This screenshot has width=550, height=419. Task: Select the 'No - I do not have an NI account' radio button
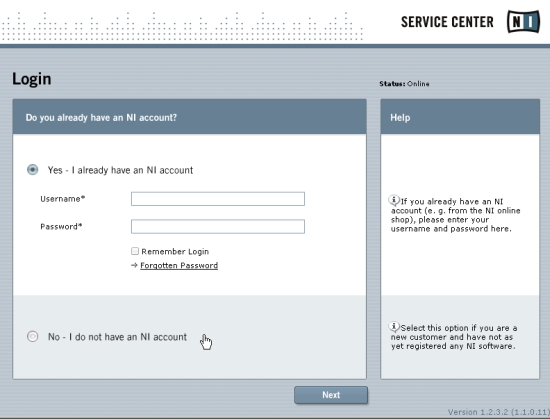click(33, 337)
